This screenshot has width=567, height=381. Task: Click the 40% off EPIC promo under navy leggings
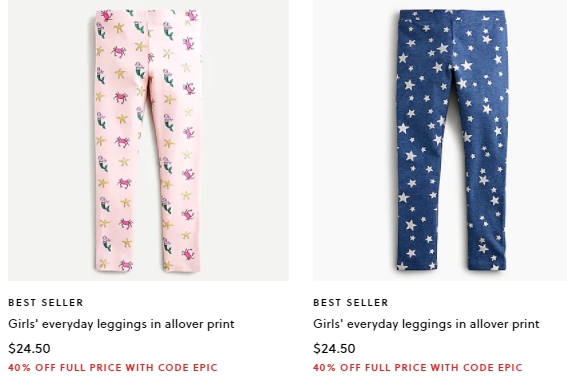click(x=418, y=368)
